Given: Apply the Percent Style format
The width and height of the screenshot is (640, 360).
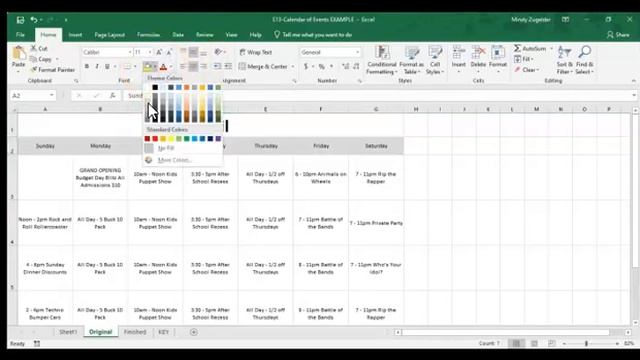Looking at the screenshot, I should point(322,67).
